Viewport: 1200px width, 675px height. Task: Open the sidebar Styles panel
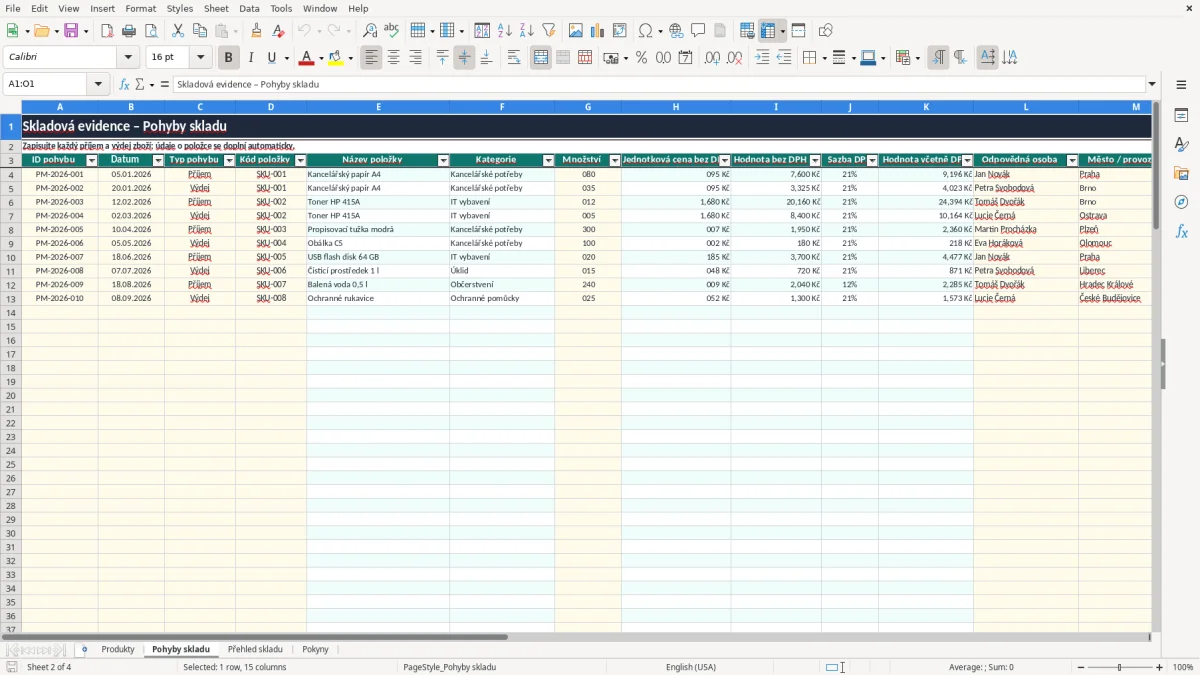tap(1181, 145)
